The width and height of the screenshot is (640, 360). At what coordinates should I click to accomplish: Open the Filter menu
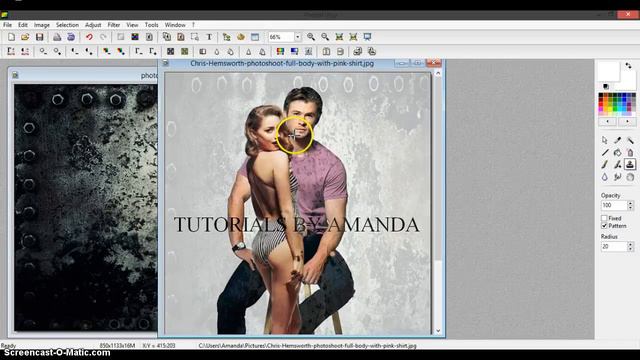pyautogui.click(x=113, y=25)
